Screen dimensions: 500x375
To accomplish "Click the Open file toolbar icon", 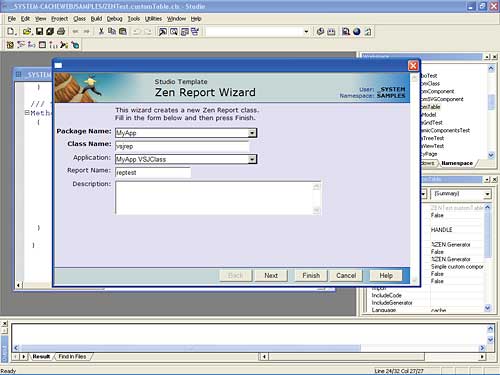I will pyautogui.click(x=27, y=32).
